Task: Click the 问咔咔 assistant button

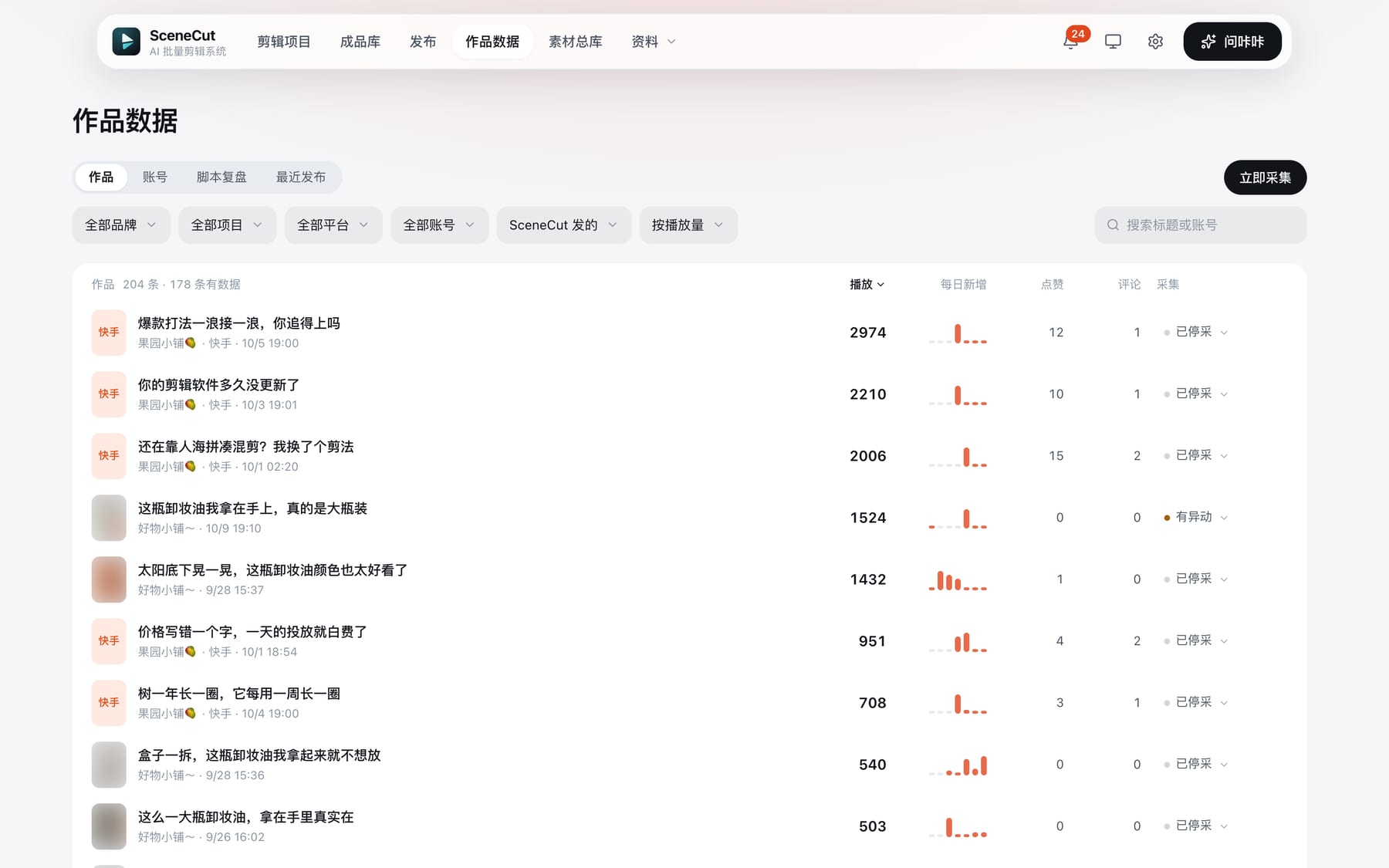Action: pos(1232,42)
